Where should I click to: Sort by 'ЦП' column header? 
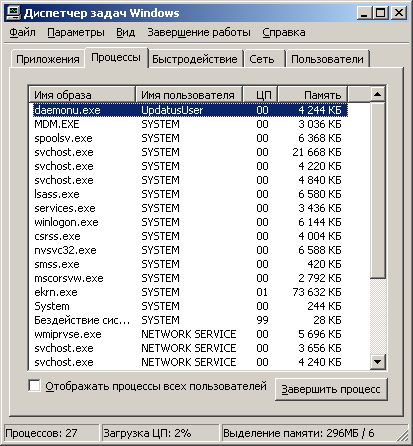(260, 95)
